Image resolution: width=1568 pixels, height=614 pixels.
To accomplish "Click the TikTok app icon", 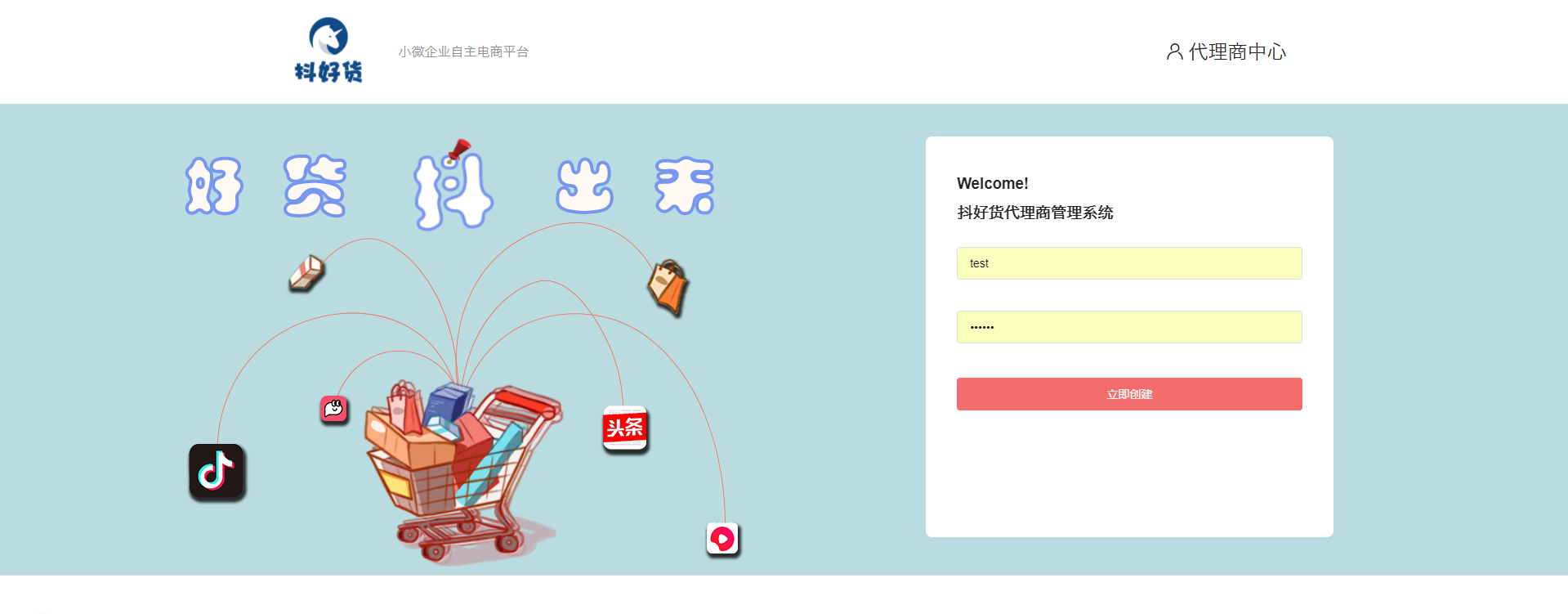I will click(217, 473).
